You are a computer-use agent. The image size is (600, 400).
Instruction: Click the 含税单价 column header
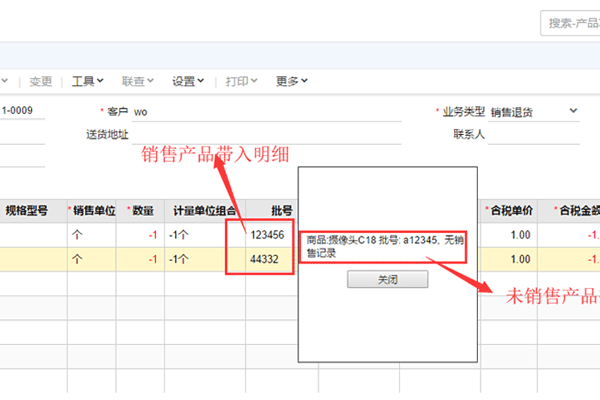pyautogui.click(x=509, y=210)
